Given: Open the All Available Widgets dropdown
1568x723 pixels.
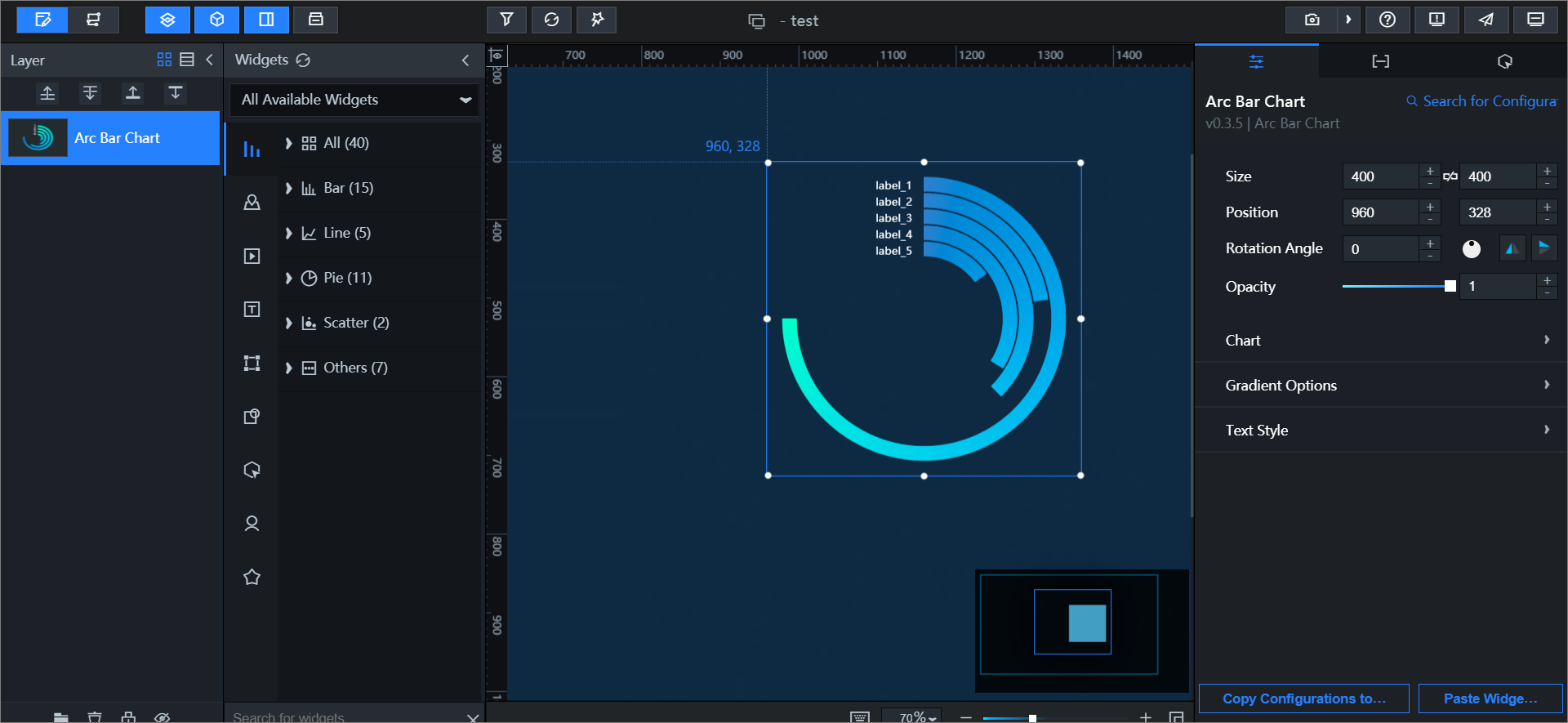Looking at the screenshot, I should tap(354, 100).
